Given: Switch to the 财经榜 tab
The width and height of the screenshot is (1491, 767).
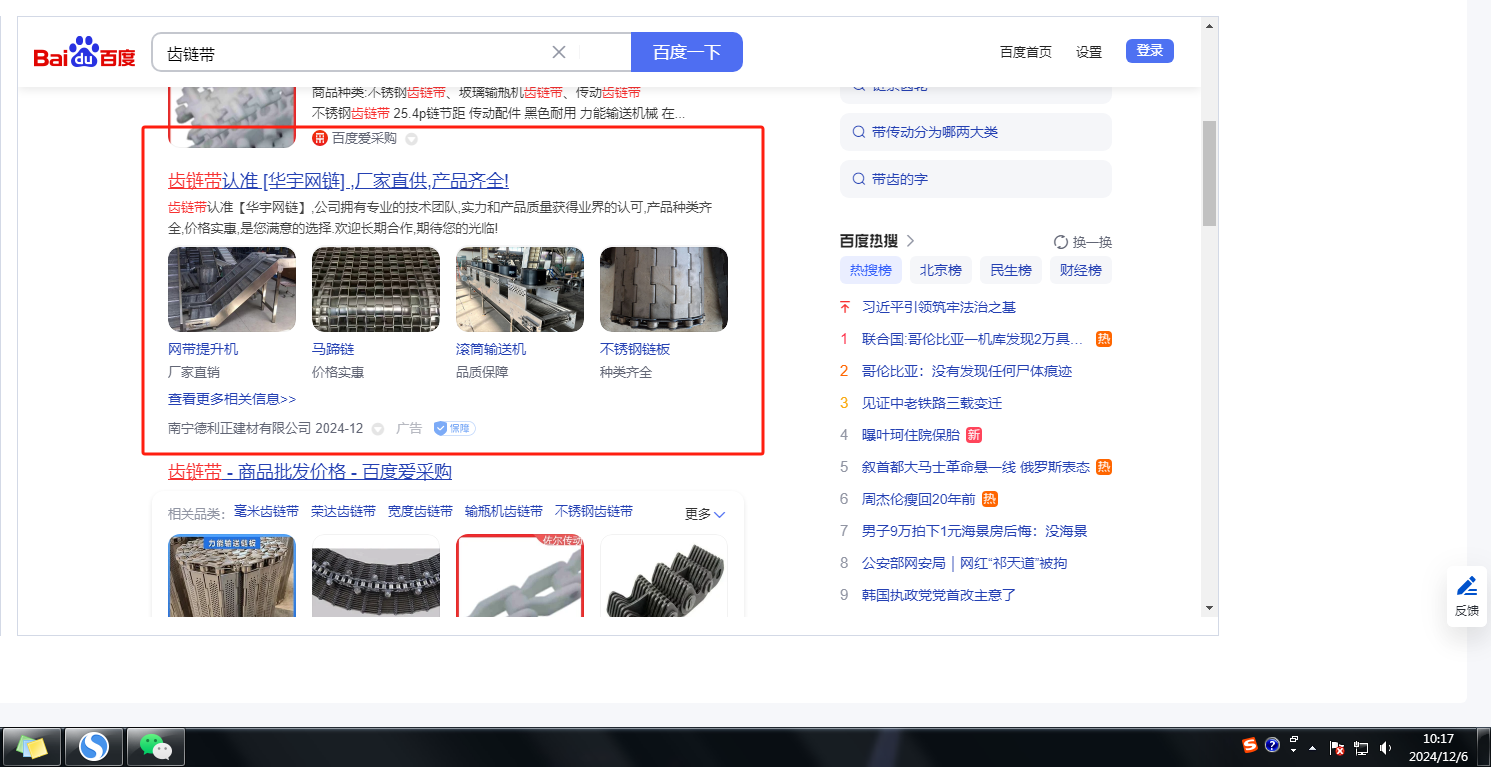Looking at the screenshot, I should [1081, 270].
